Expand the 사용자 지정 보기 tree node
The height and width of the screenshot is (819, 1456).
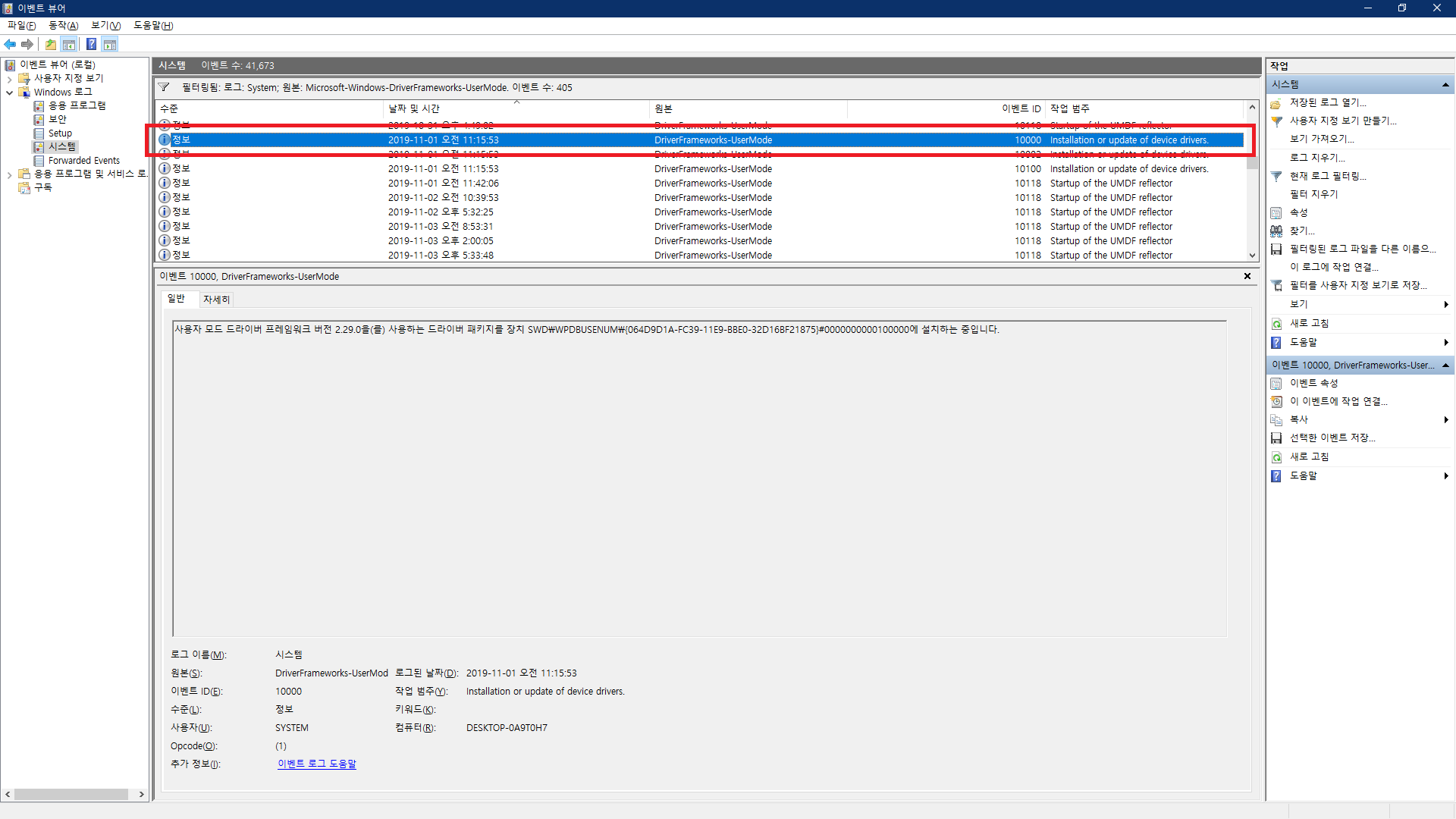pyautogui.click(x=9, y=79)
